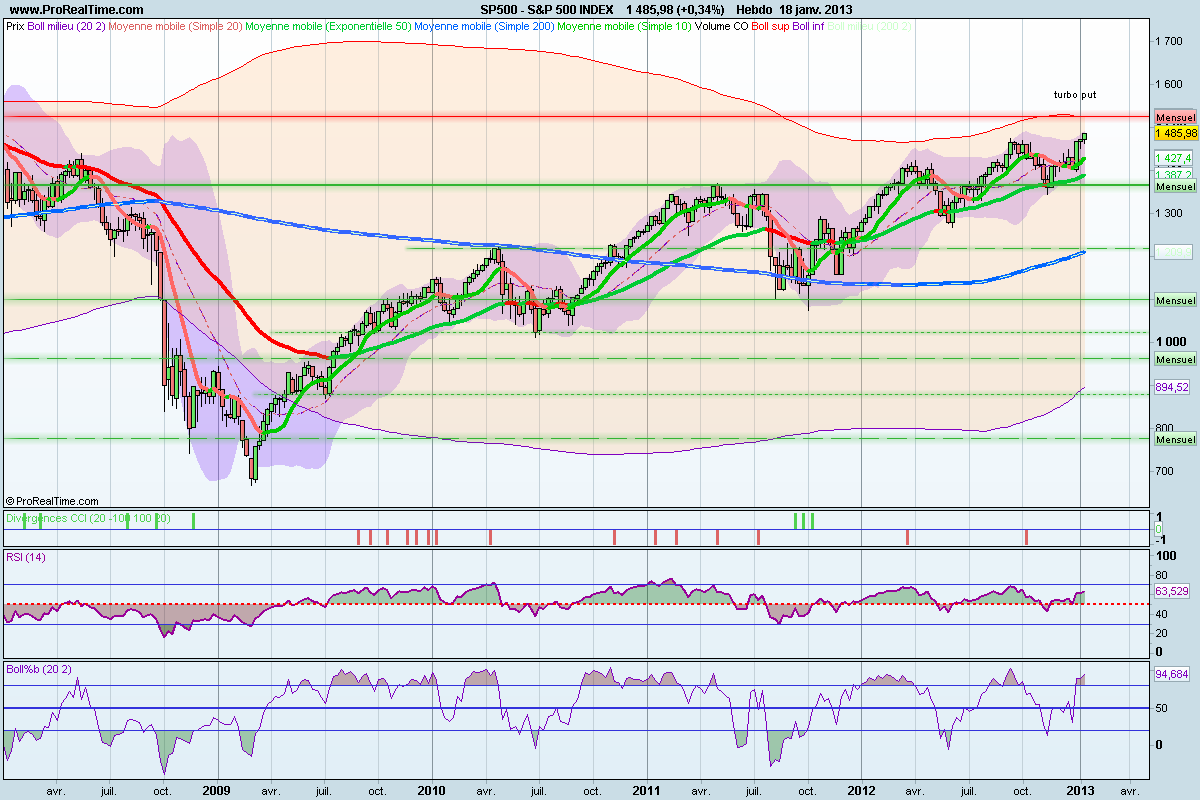Click the 2010 year label on time axis
The width and height of the screenshot is (1200, 800).
coord(431,790)
